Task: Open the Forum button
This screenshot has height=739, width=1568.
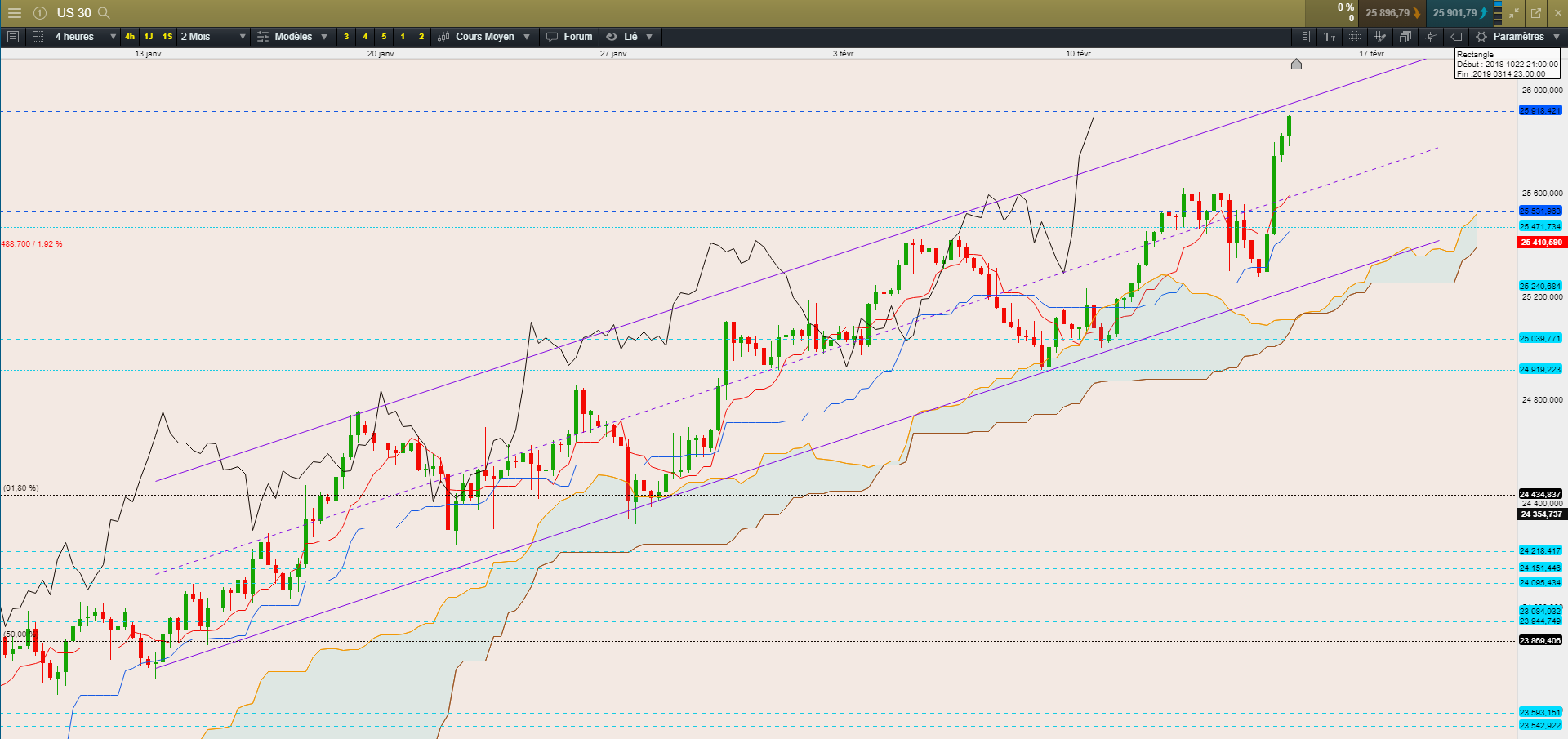Action: pyautogui.click(x=570, y=37)
